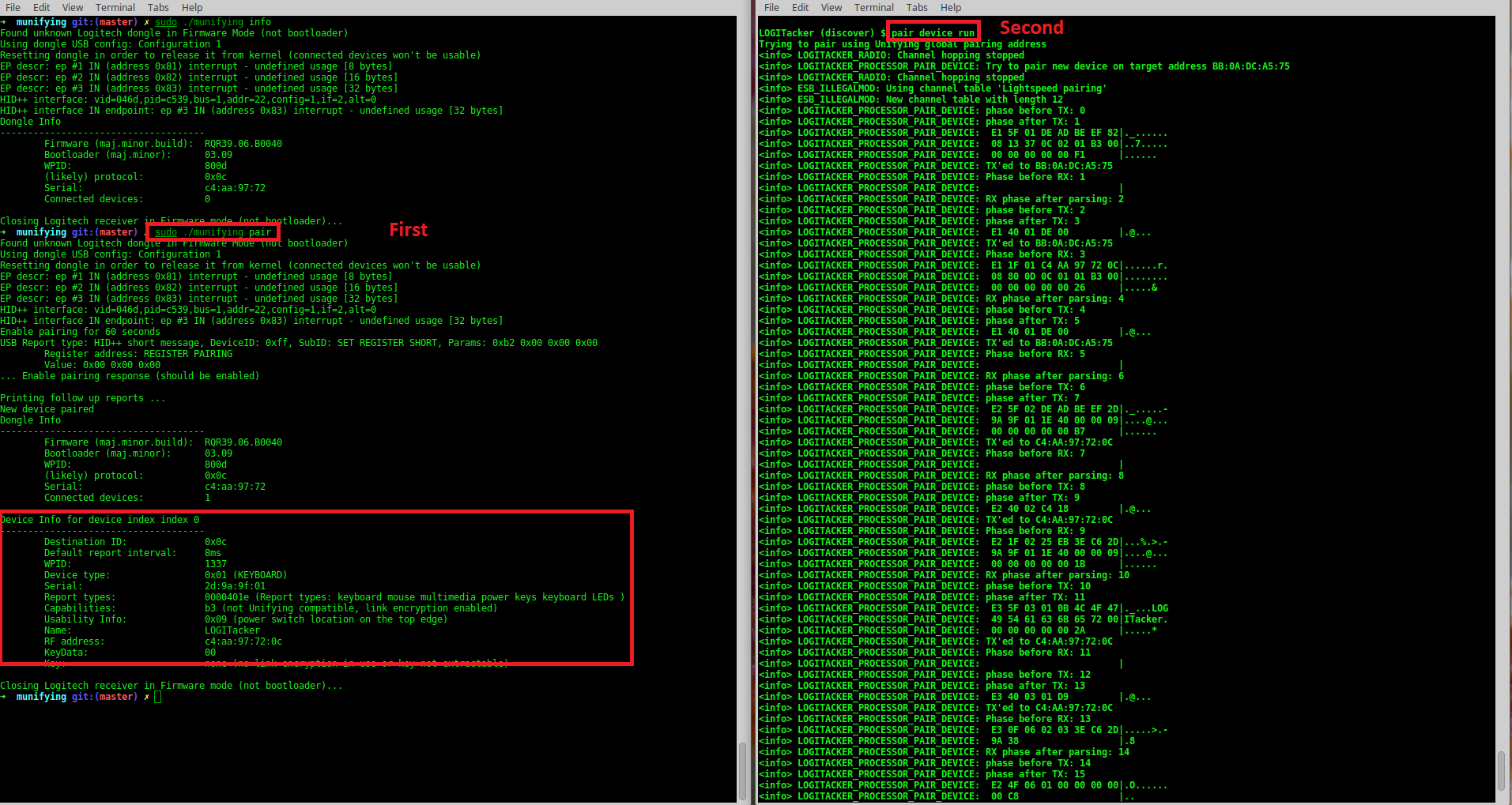Click 'phase before TX: 0' line
The width and height of the screenshot is (1512, 805).
922,111
